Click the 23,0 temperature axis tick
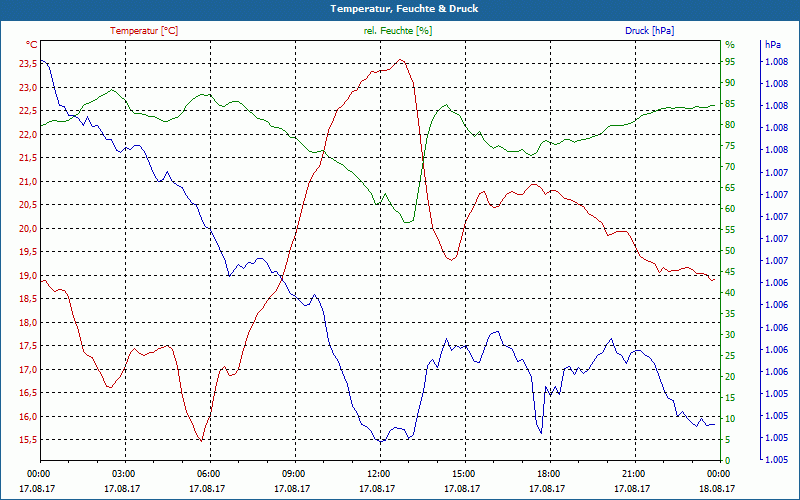 28,87
